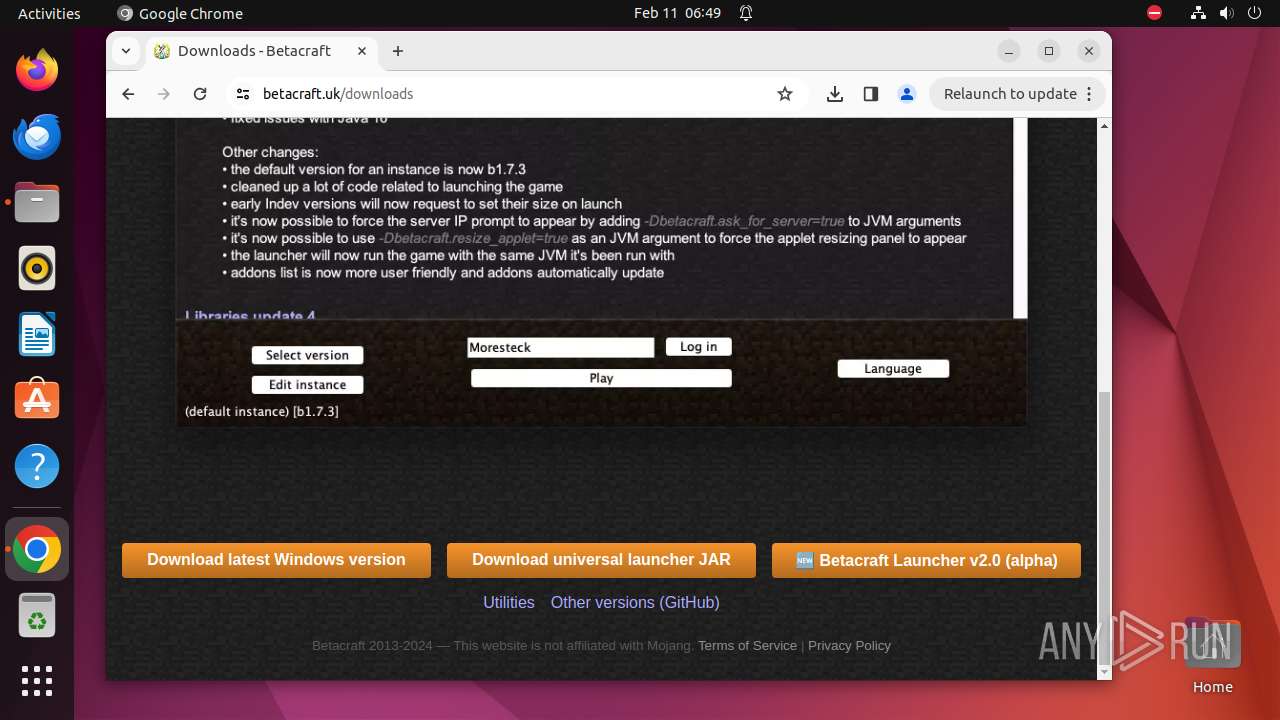Open Rhythmbox music player in dock
This screenshot has height=720, width=1280.
tap(37, 268)
